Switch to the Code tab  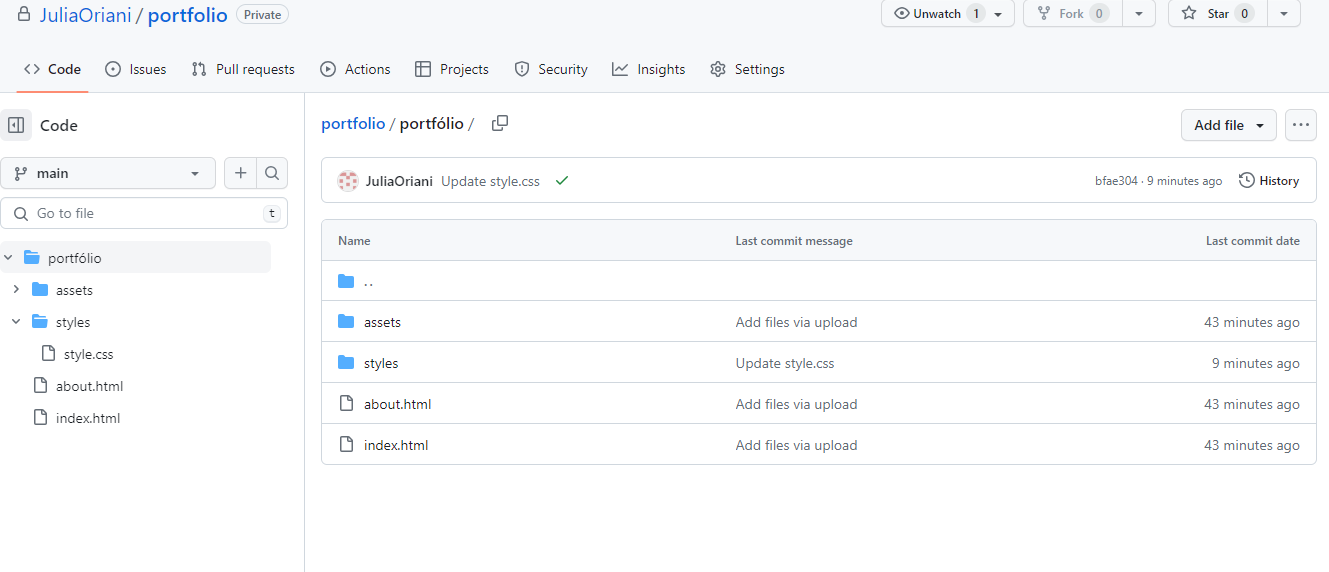click(x=52, y=69)
